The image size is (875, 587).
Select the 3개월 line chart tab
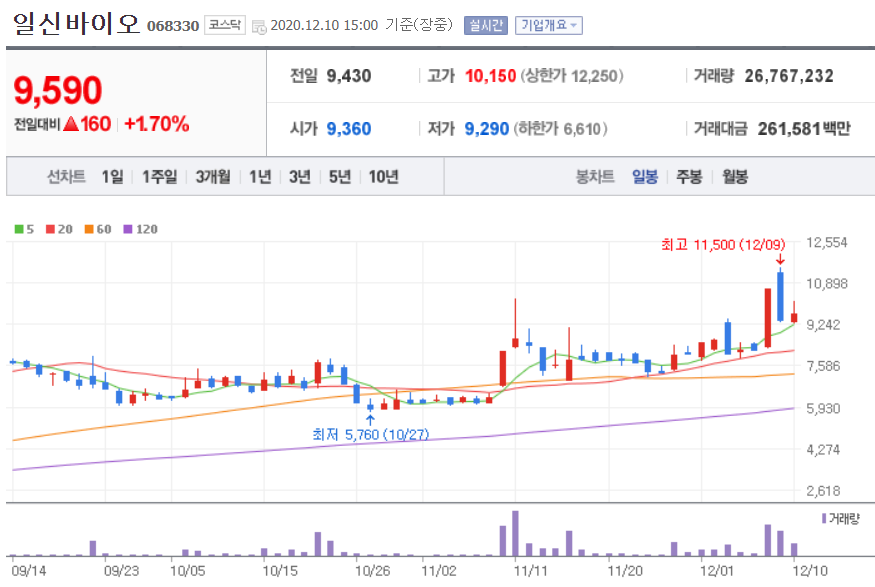213,177
